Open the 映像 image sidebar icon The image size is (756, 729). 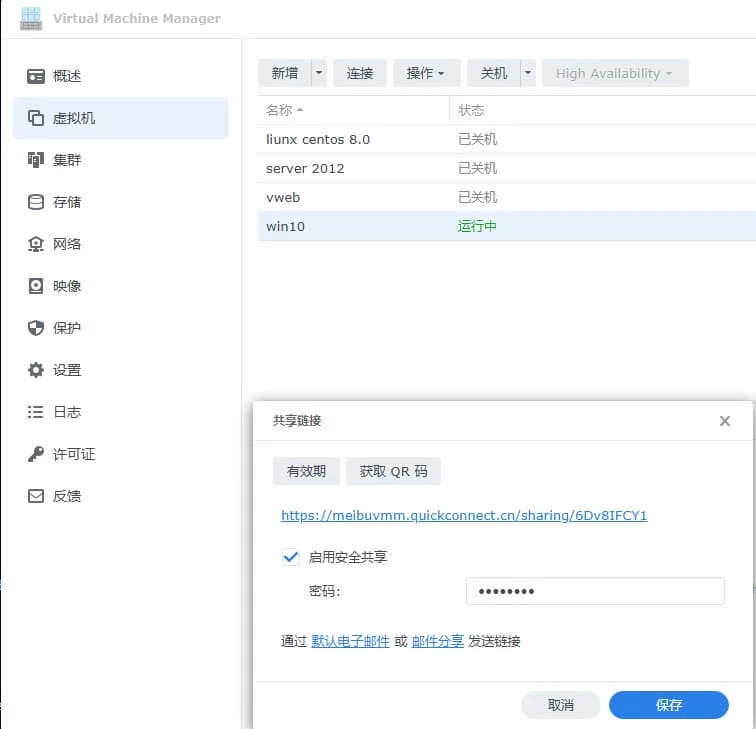pyautogui.click(x=36, y=286)
